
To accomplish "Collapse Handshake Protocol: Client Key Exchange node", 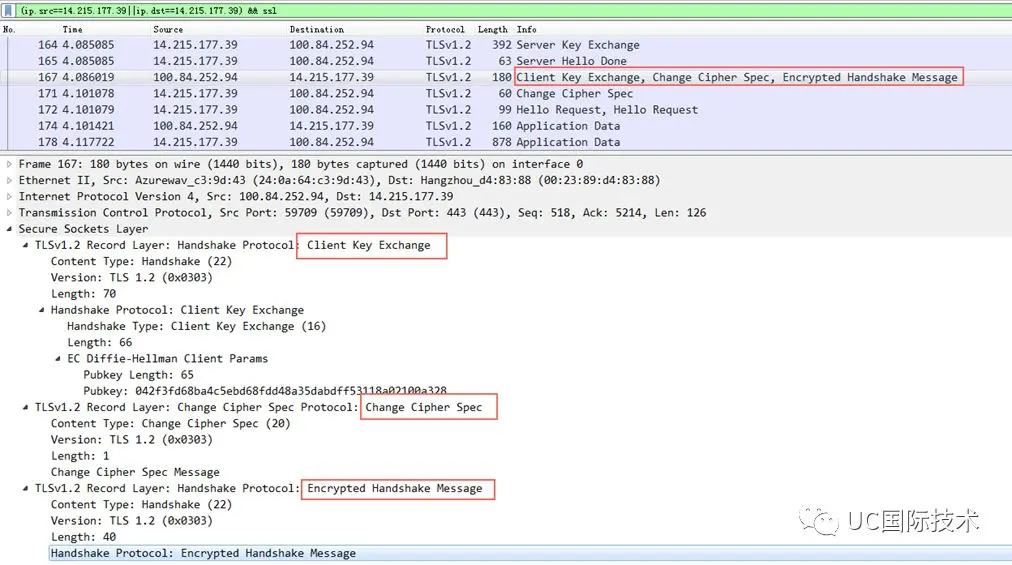I will pyautogui.click(x=41, y=310).
